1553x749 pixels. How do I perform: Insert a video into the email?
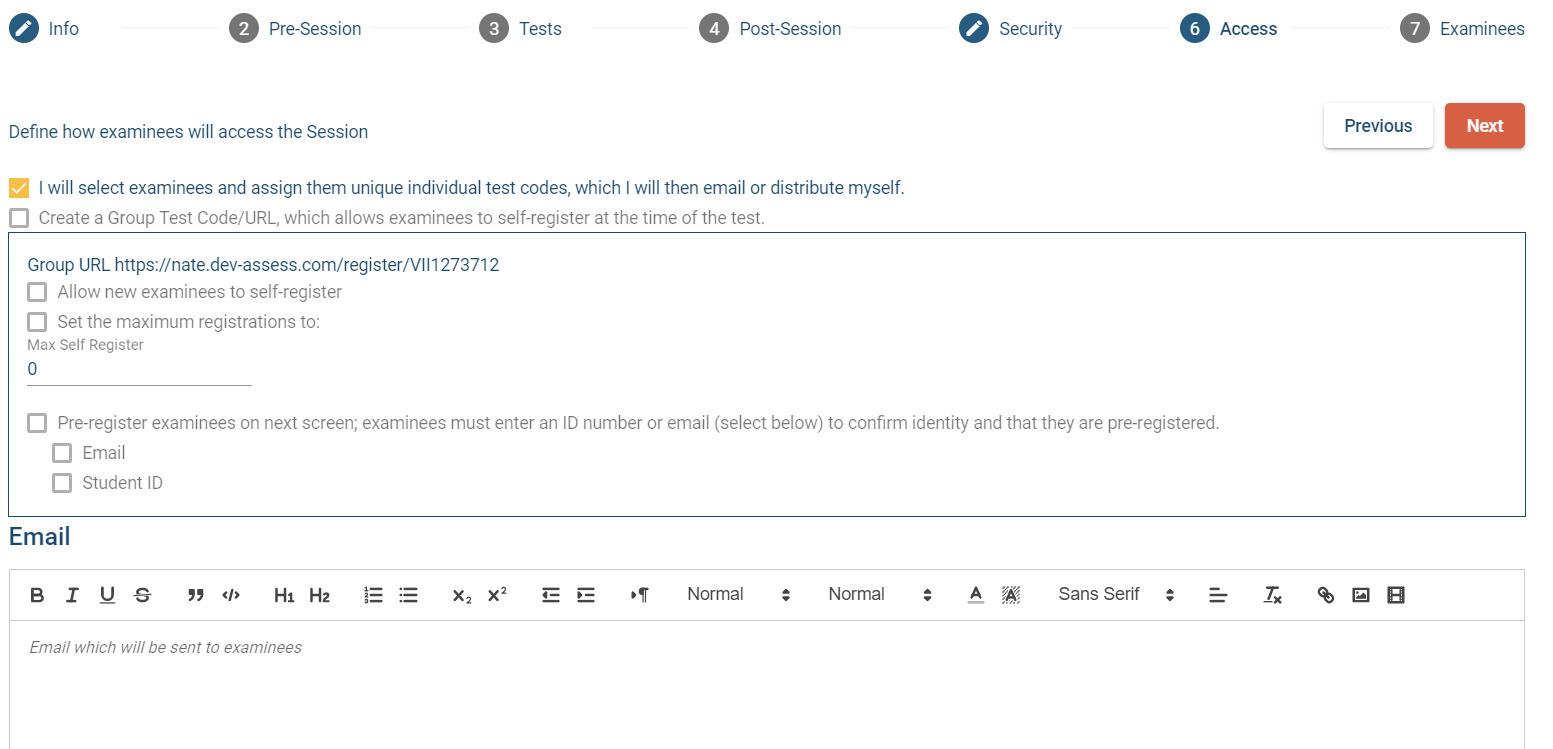pyautogui.click(x=1396, y=595)
